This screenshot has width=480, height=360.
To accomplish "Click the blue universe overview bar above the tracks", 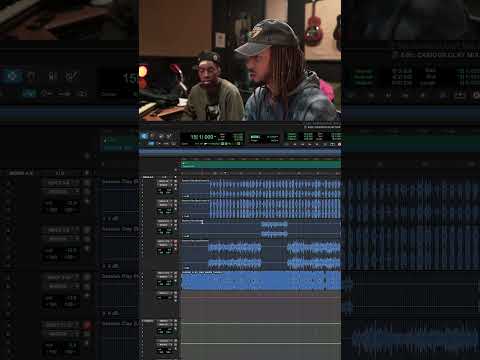I will pos(240,152).
